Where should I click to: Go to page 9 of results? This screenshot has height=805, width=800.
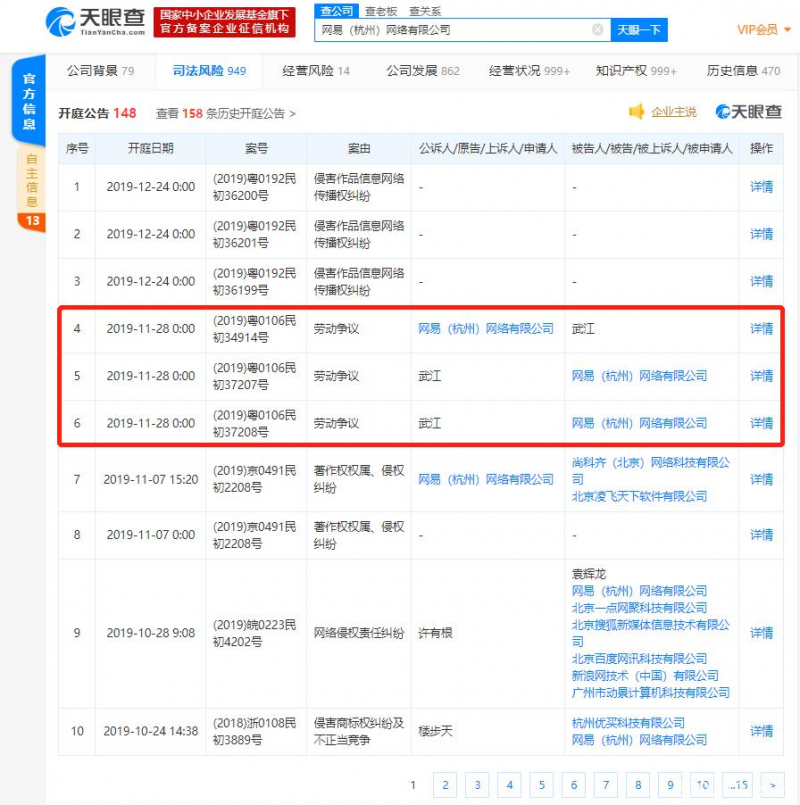pos(670,784)
